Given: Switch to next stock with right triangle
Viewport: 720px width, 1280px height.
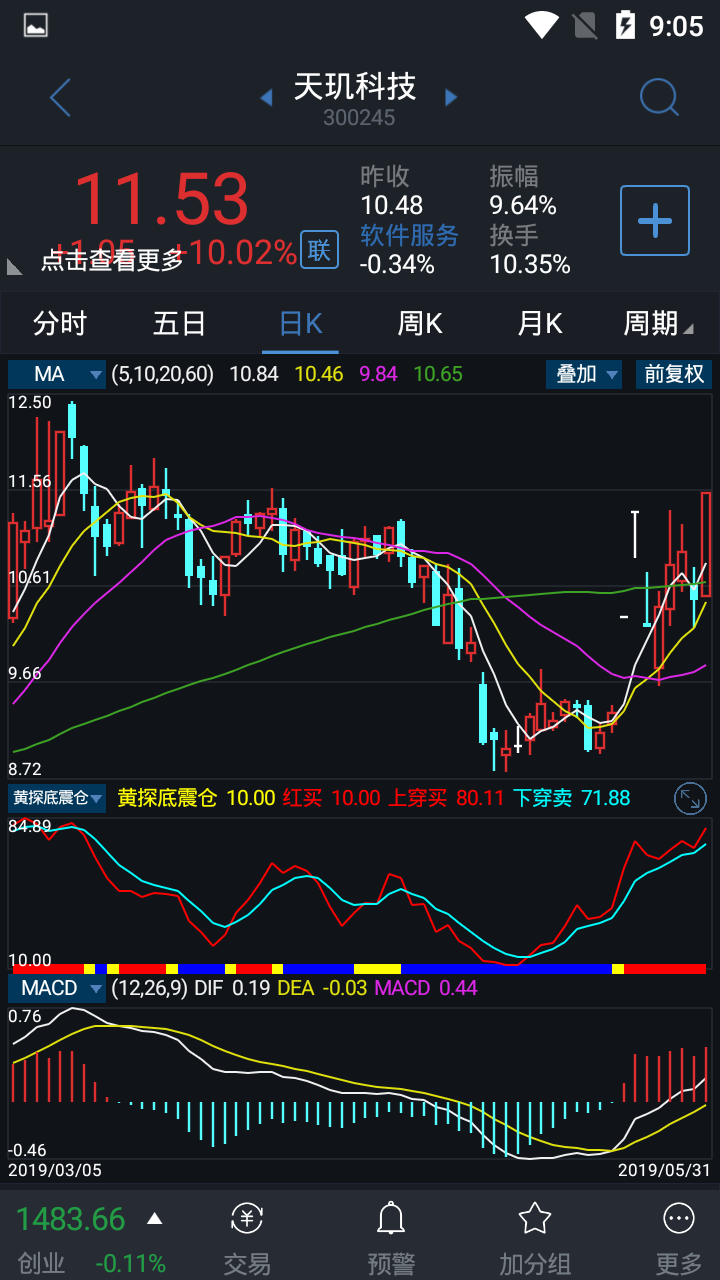Looking at the screenshot, I should [451, 97].
